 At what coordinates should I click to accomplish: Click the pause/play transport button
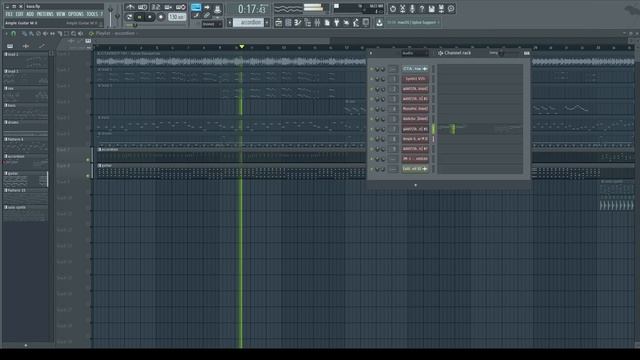[x=140, y=17]
